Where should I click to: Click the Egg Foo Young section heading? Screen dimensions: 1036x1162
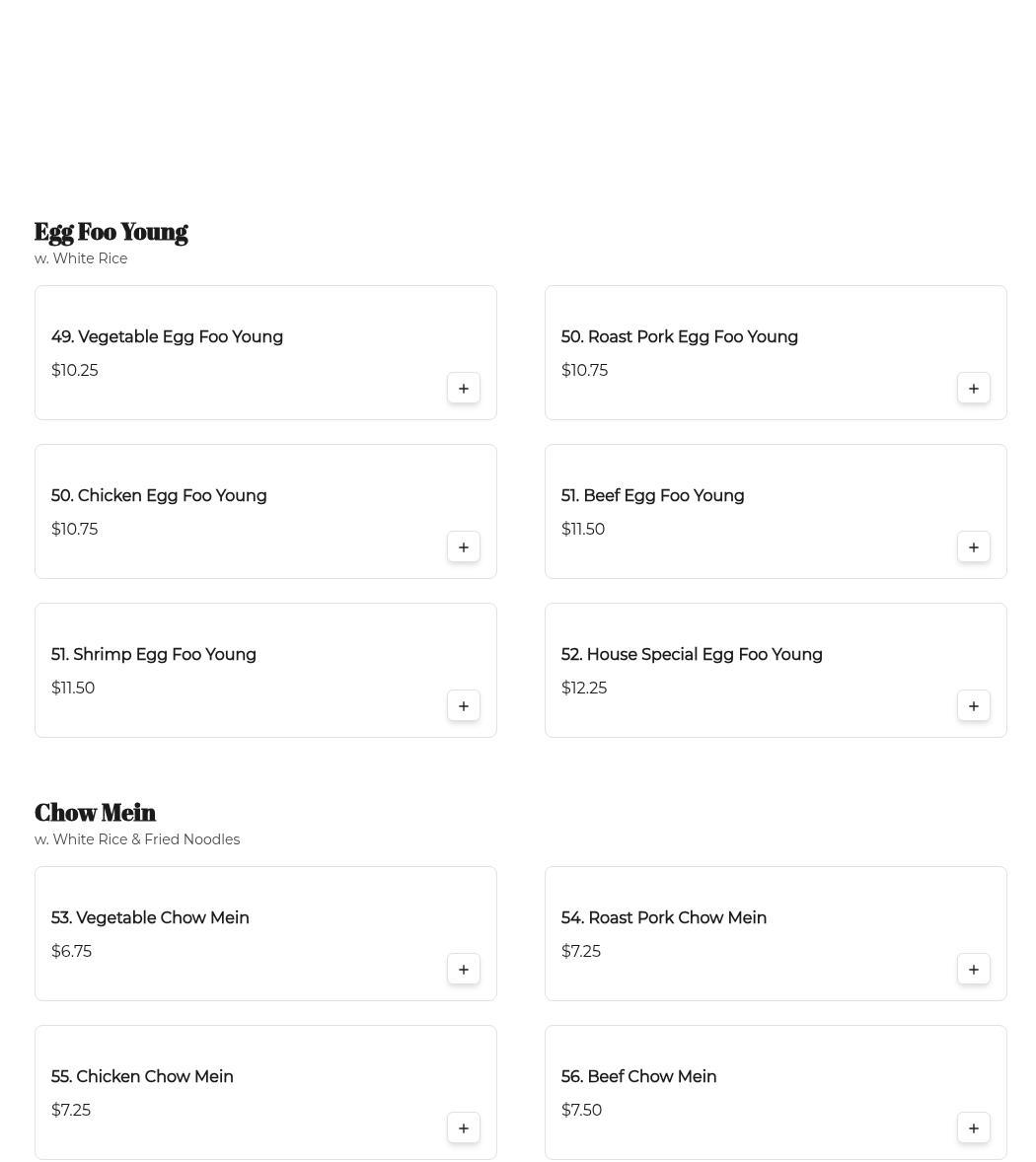(111, 232)
